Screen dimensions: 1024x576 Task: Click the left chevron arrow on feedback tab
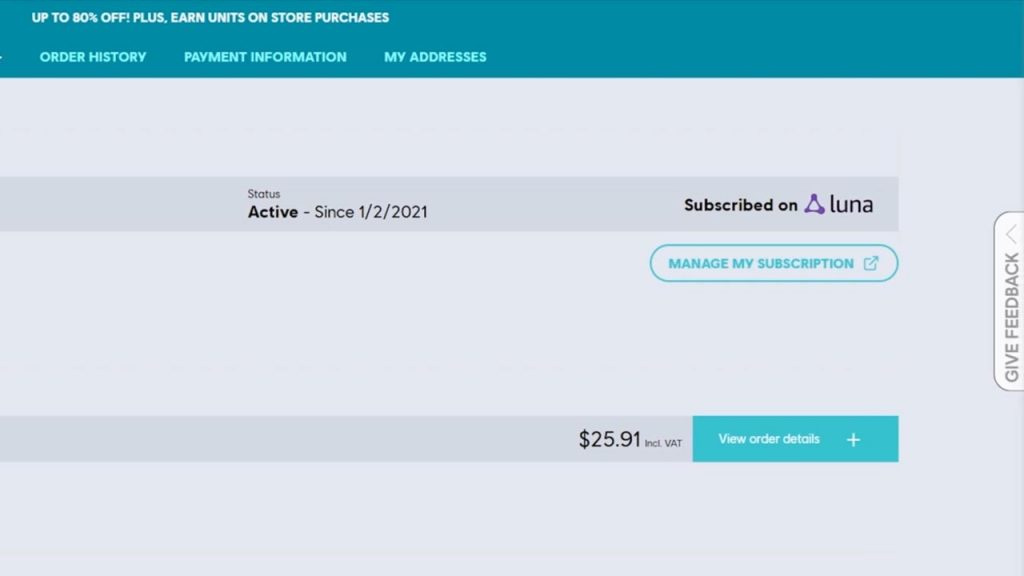click(1012, 233)
